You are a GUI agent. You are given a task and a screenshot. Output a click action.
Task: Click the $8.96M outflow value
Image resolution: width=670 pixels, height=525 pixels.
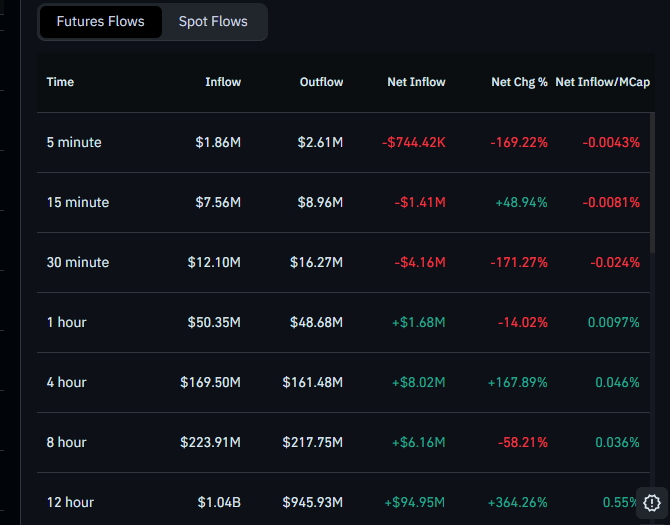pyautogui.click(x=320, y=202)
